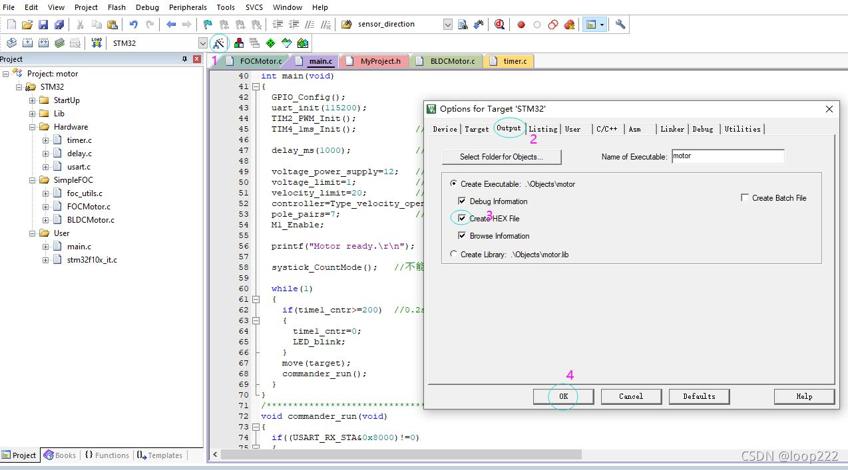Insert a bookmark with the flag icon
Viewport: 848px width, 470px height.
(208, 24)
